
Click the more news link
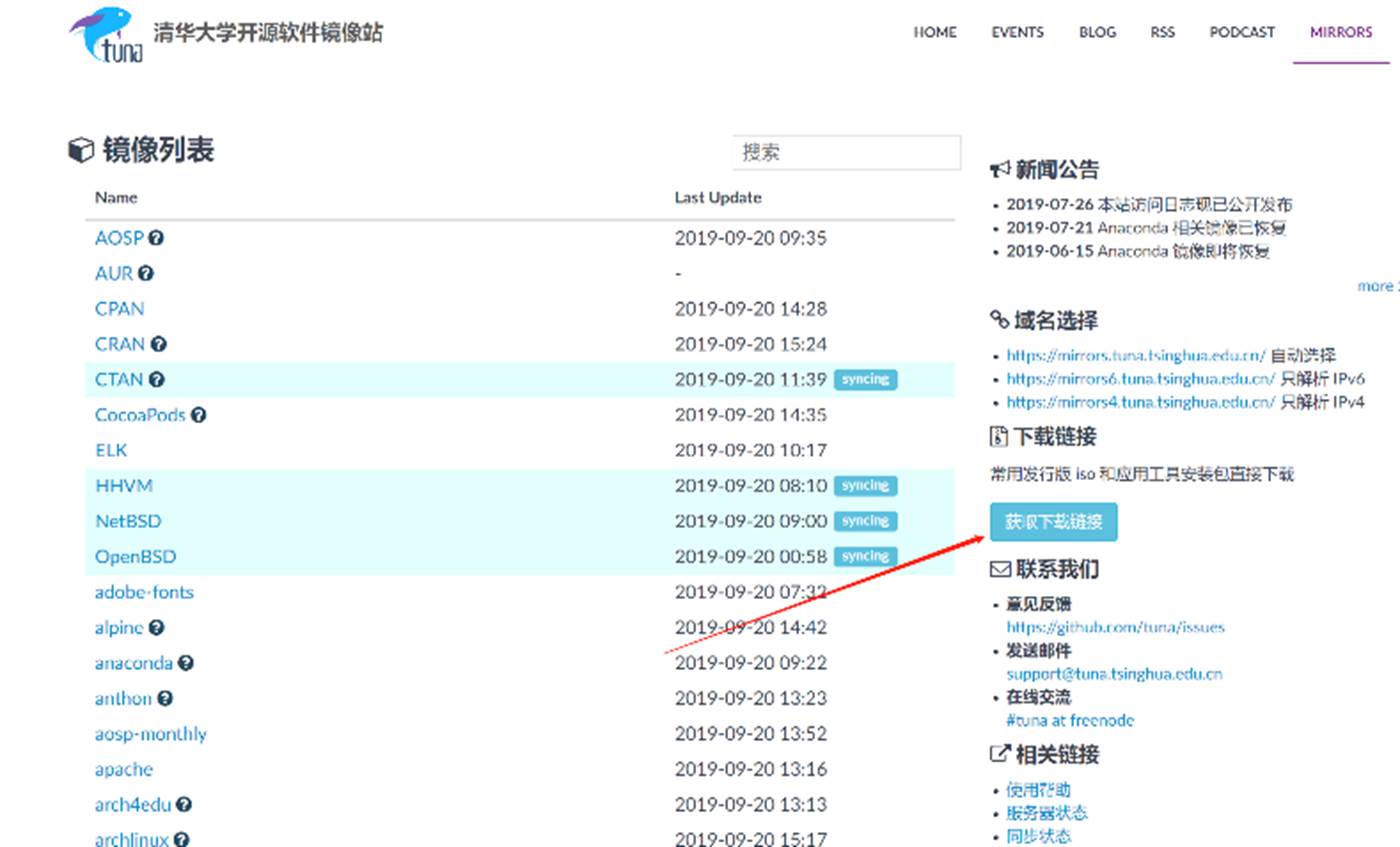tap(1378, 286)
